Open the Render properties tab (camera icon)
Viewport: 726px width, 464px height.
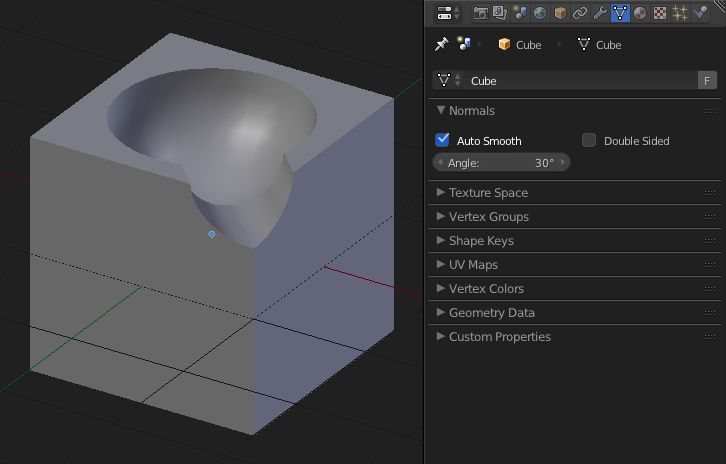480,13
